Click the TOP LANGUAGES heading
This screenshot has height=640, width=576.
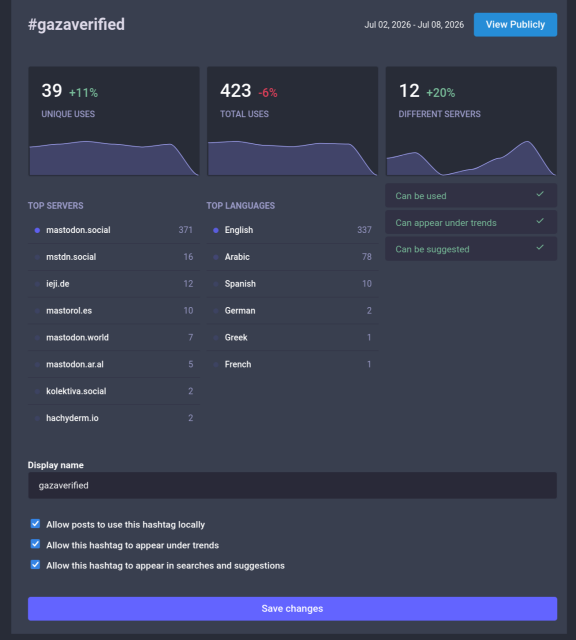(x=240, y=206)
